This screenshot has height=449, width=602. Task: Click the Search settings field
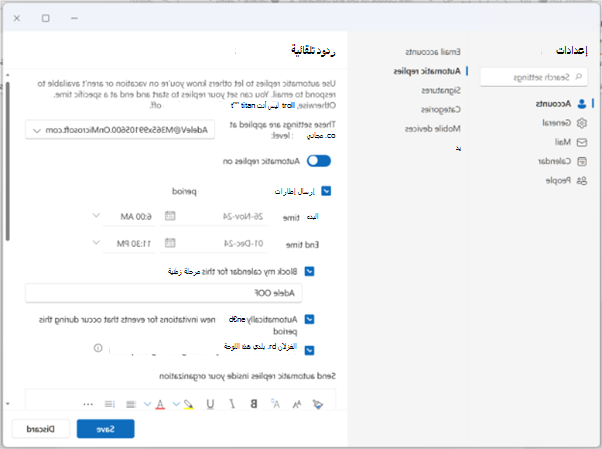pos(534,77)
